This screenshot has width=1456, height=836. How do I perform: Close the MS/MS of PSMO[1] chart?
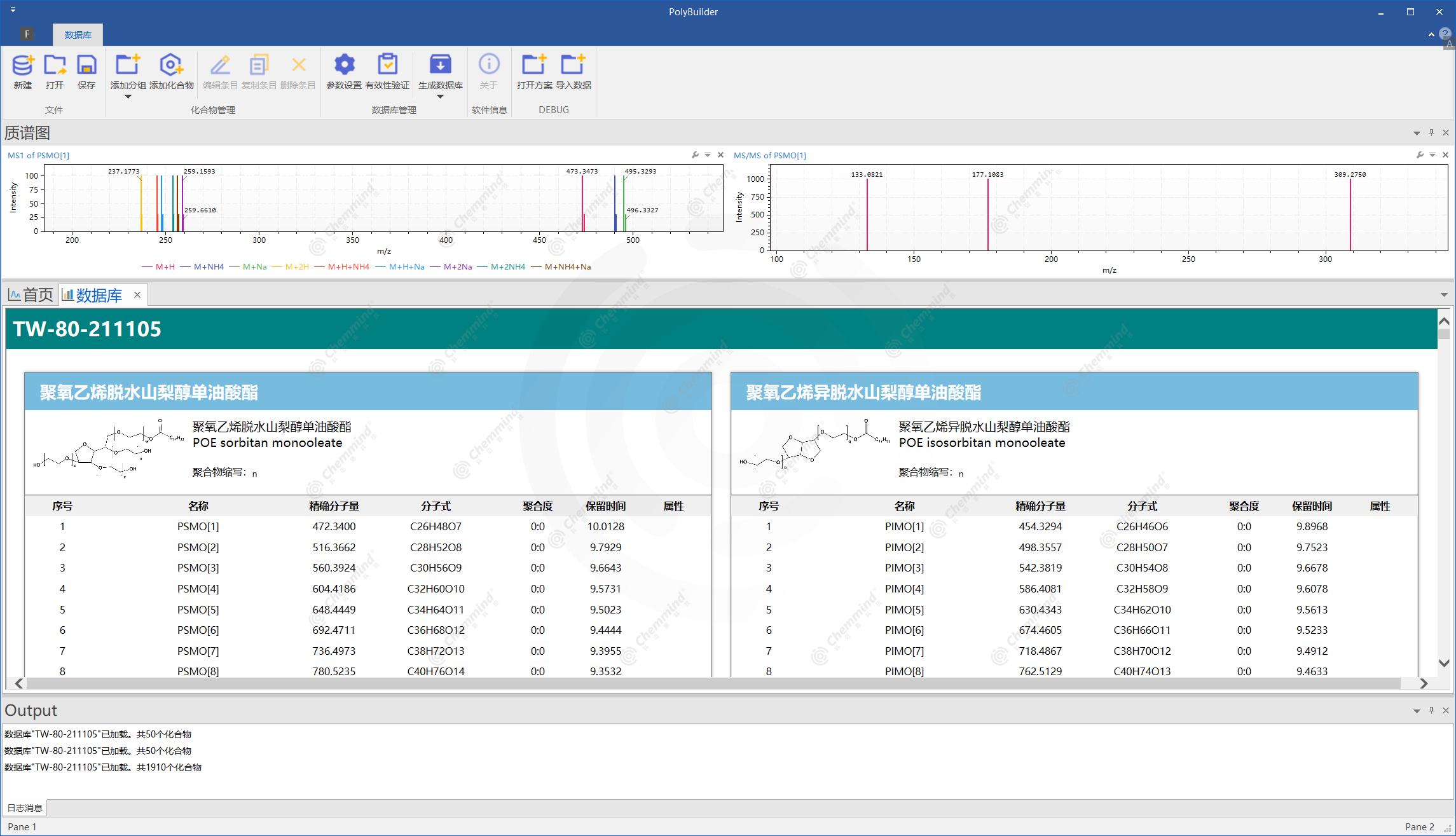pyautogui.click(x=1445, y=155)
